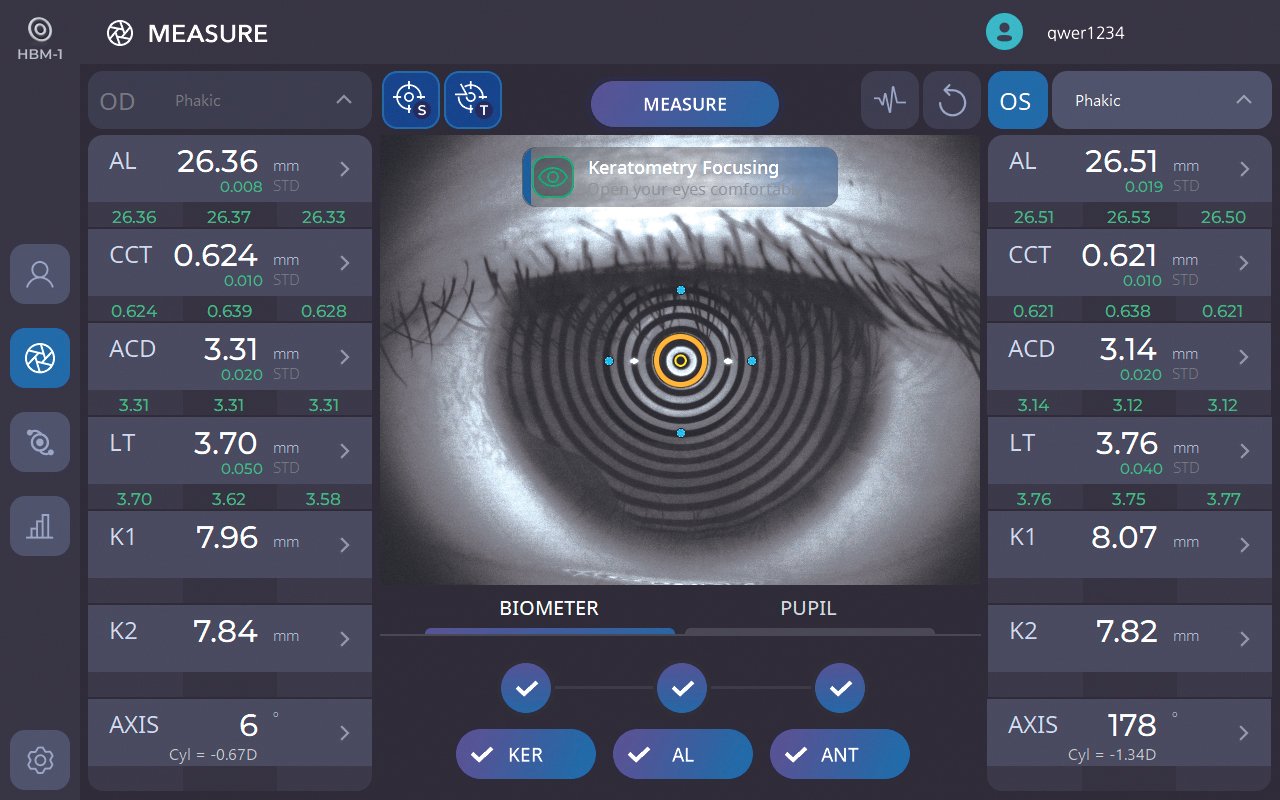The image size is (1280, 800).
Task: Select the eye tracking sidebar icon
Action: pyautogui.click(x=40, y=442)
